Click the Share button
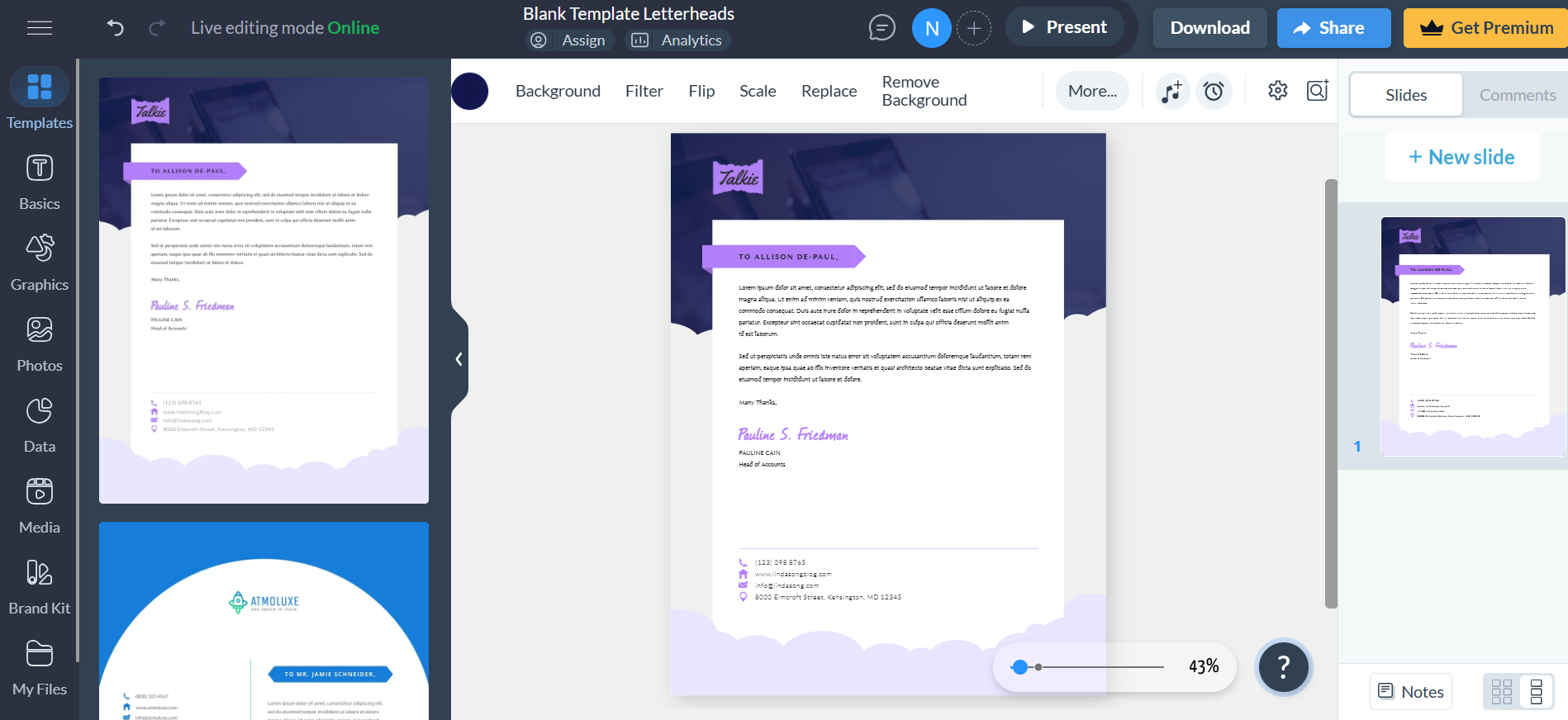Screen dimensions: 1568x720 pyautogui.click(x=1334, y=28)
